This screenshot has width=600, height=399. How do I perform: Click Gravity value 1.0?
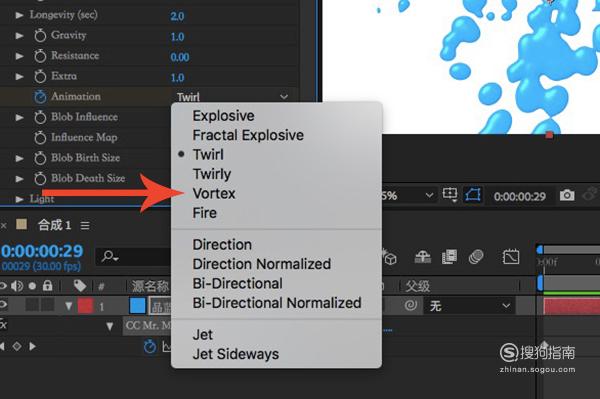click(177, 37)
